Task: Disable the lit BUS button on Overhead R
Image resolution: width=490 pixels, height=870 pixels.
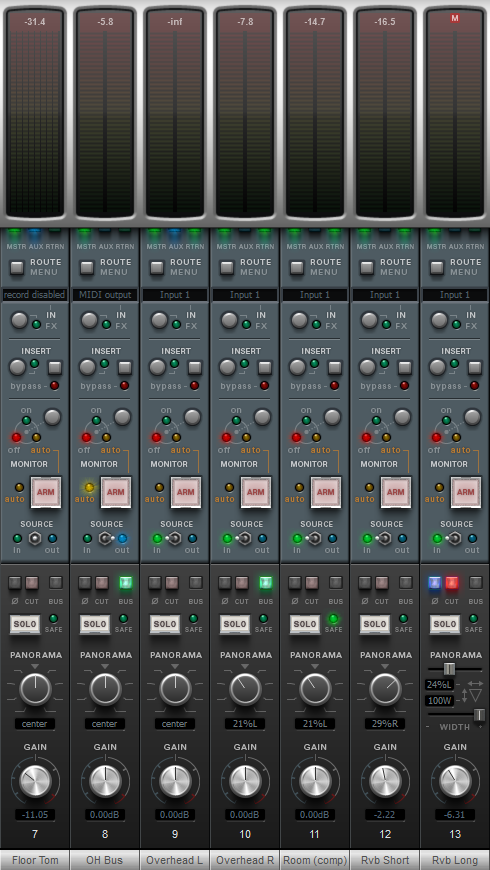Action: pyautogui.click(x=265, y=583)
